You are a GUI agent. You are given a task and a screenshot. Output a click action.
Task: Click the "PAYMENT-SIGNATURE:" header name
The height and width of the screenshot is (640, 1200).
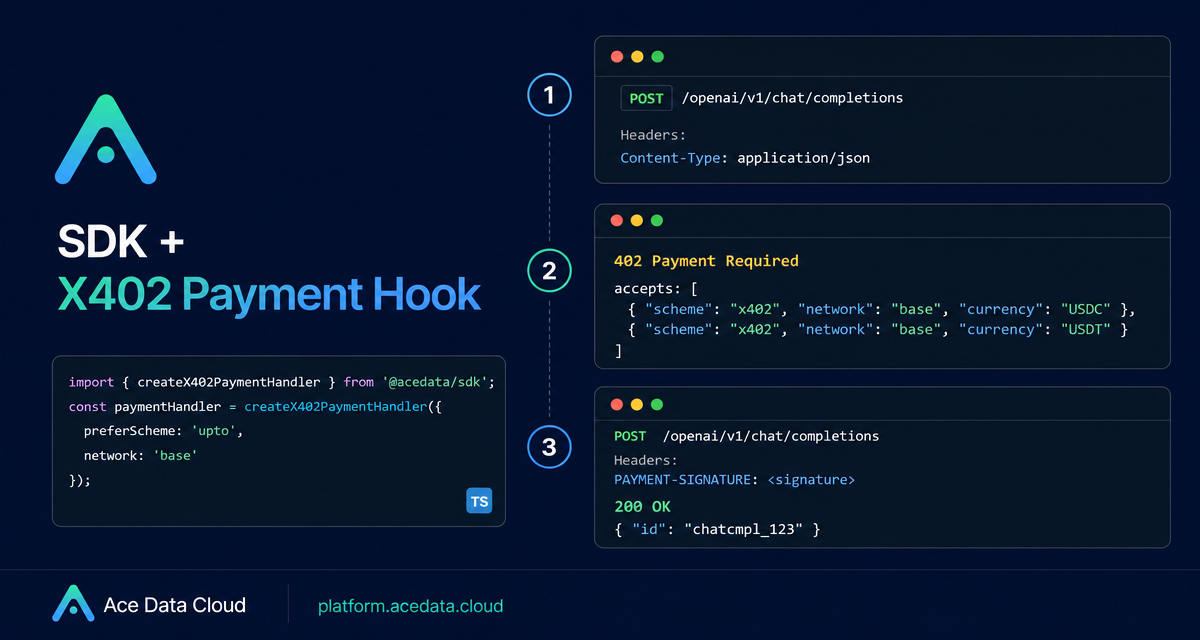click(x=686, y=480)
